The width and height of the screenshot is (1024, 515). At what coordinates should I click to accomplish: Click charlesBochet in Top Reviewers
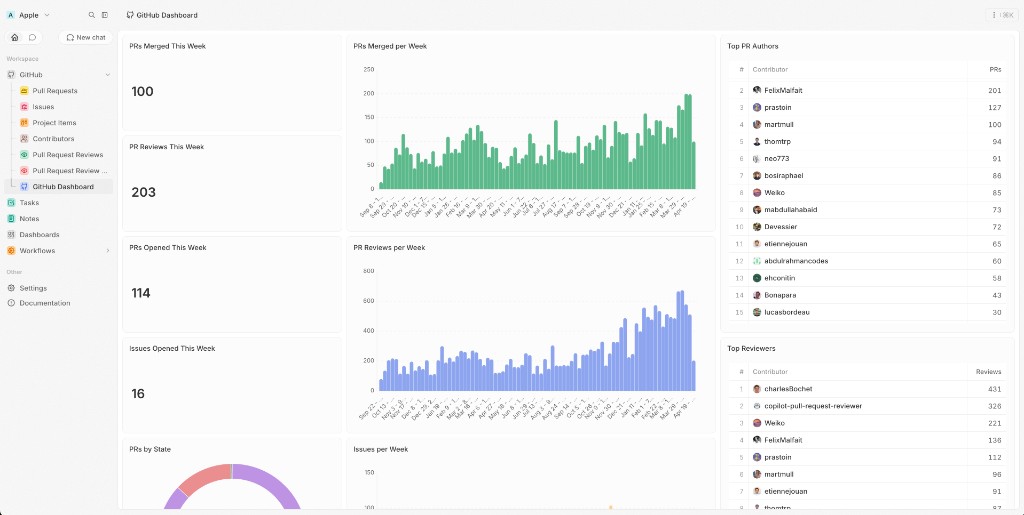click(x=788, y=389)
